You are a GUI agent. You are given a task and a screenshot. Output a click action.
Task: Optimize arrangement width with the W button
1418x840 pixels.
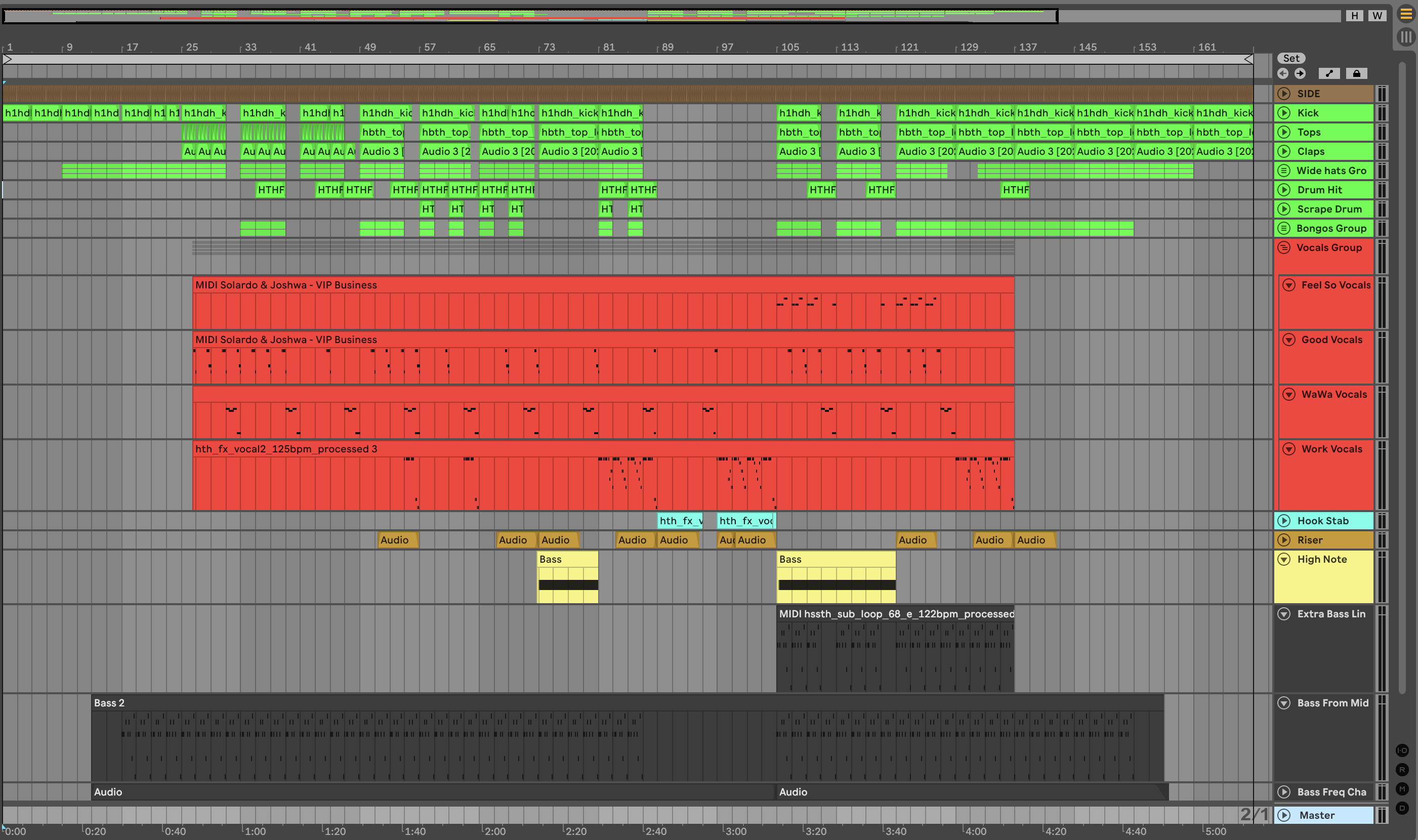[1377, 16]
